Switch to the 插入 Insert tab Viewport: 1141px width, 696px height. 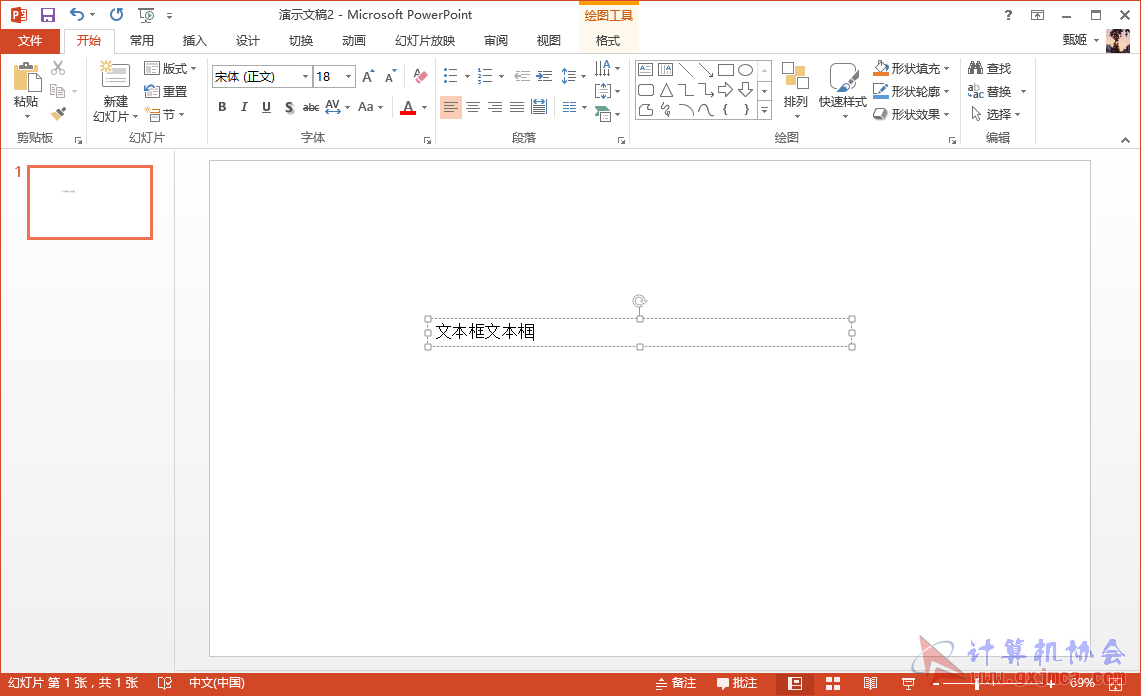194,41
